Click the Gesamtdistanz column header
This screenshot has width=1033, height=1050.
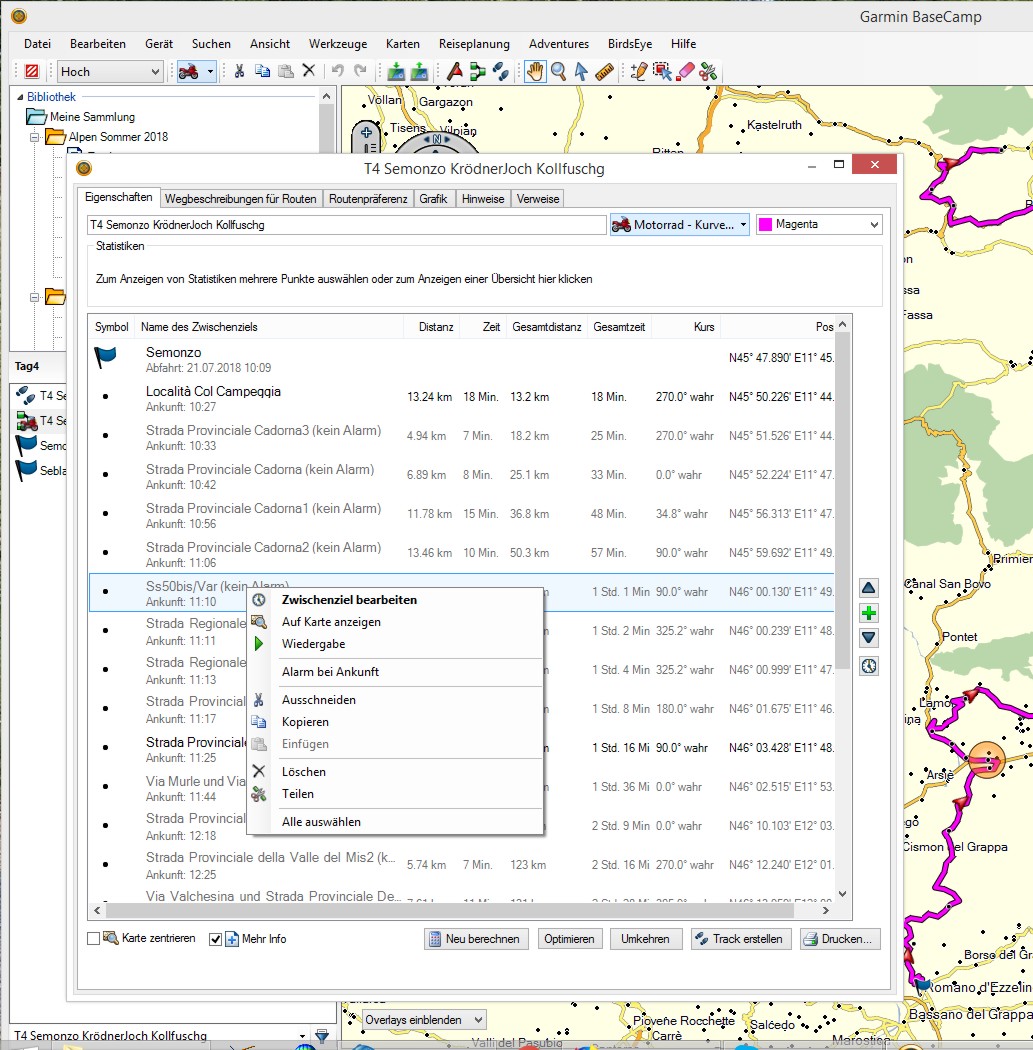[546, 327]
